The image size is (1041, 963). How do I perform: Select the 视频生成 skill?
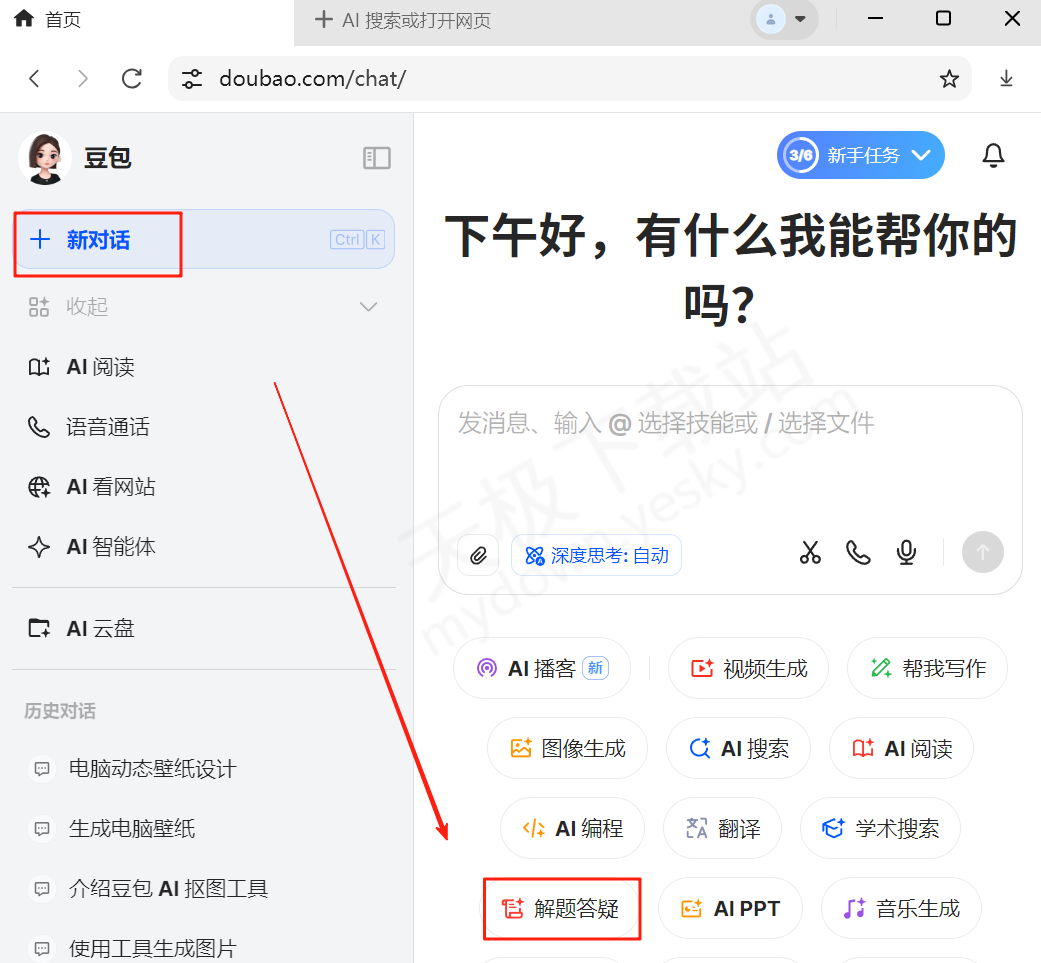tap(748, 668)
